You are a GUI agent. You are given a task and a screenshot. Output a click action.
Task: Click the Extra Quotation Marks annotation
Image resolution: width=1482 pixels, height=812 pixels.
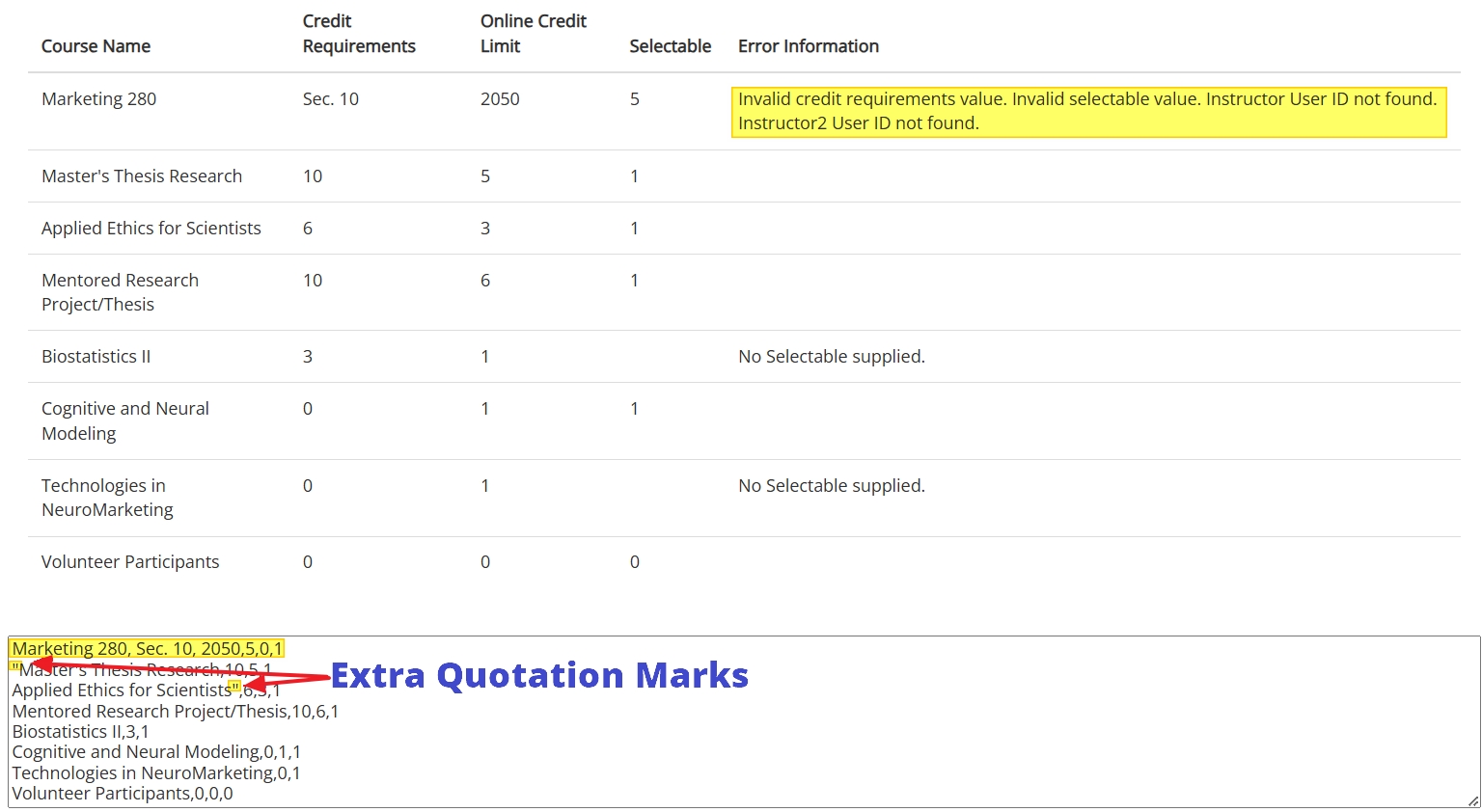coord(540,675)
